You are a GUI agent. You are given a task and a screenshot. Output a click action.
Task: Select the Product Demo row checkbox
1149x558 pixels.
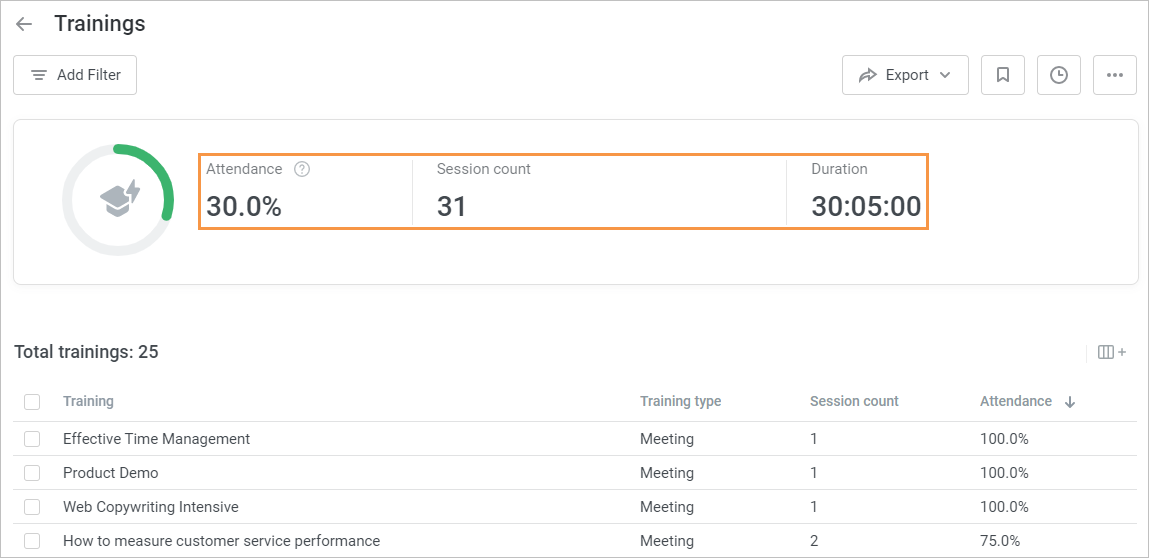[x=32, y=473]
